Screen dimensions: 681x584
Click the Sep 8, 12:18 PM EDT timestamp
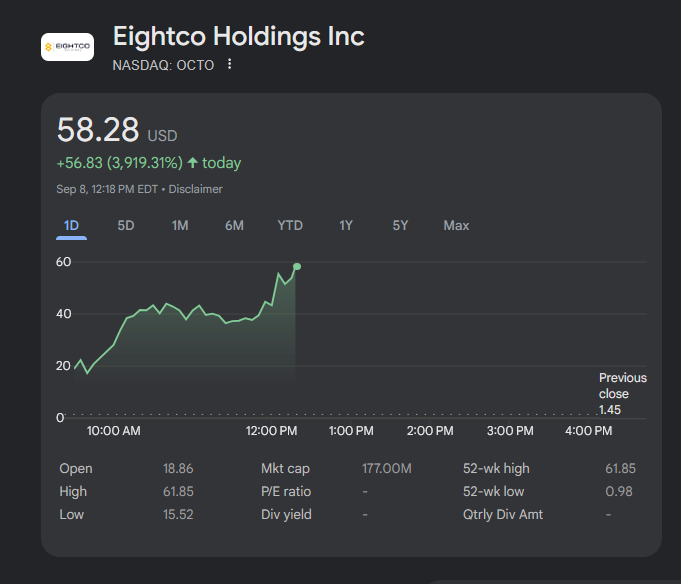(x=107, y=189)
